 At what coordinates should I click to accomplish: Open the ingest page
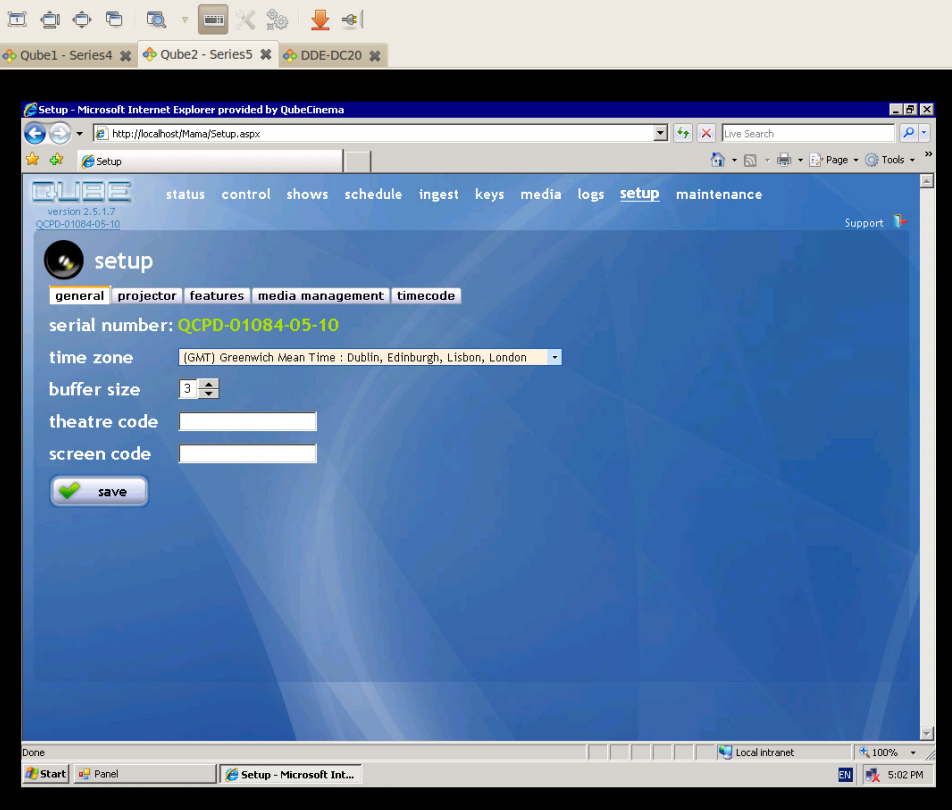tap(438, 195)
